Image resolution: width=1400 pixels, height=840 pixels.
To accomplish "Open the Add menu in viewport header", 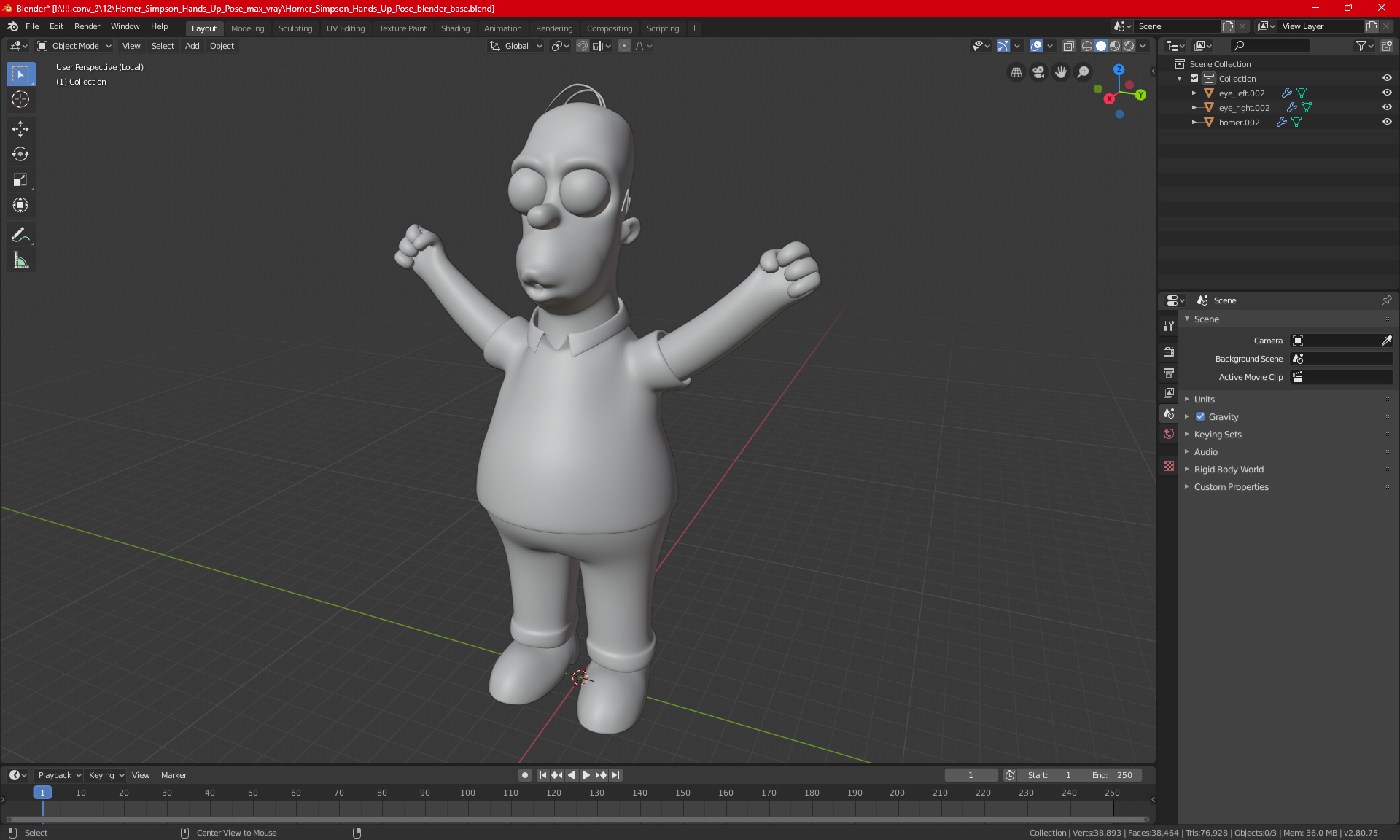I will (192, 46).
